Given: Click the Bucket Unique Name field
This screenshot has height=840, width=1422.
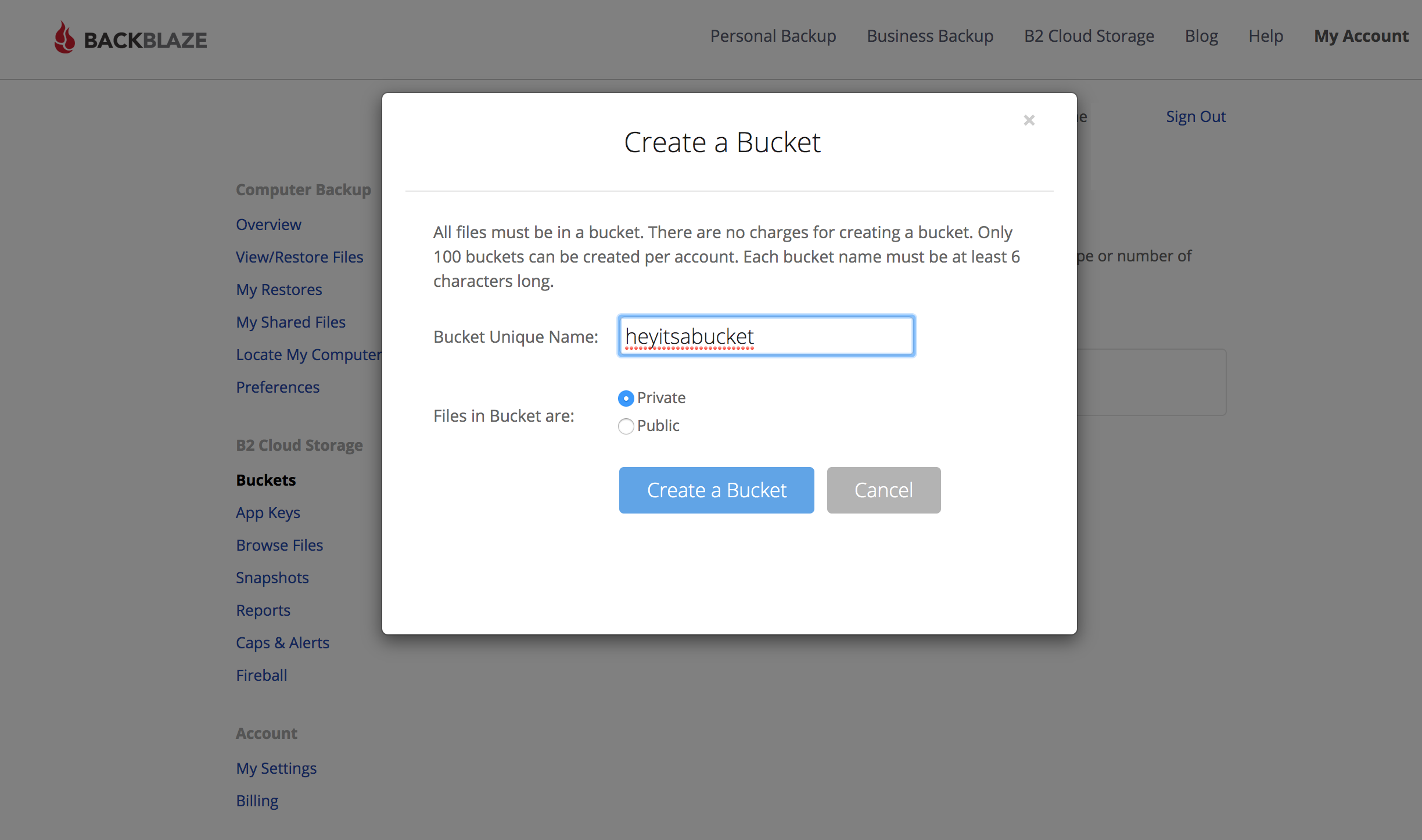Looking at the screenshot, I should (x=767, y=336).
